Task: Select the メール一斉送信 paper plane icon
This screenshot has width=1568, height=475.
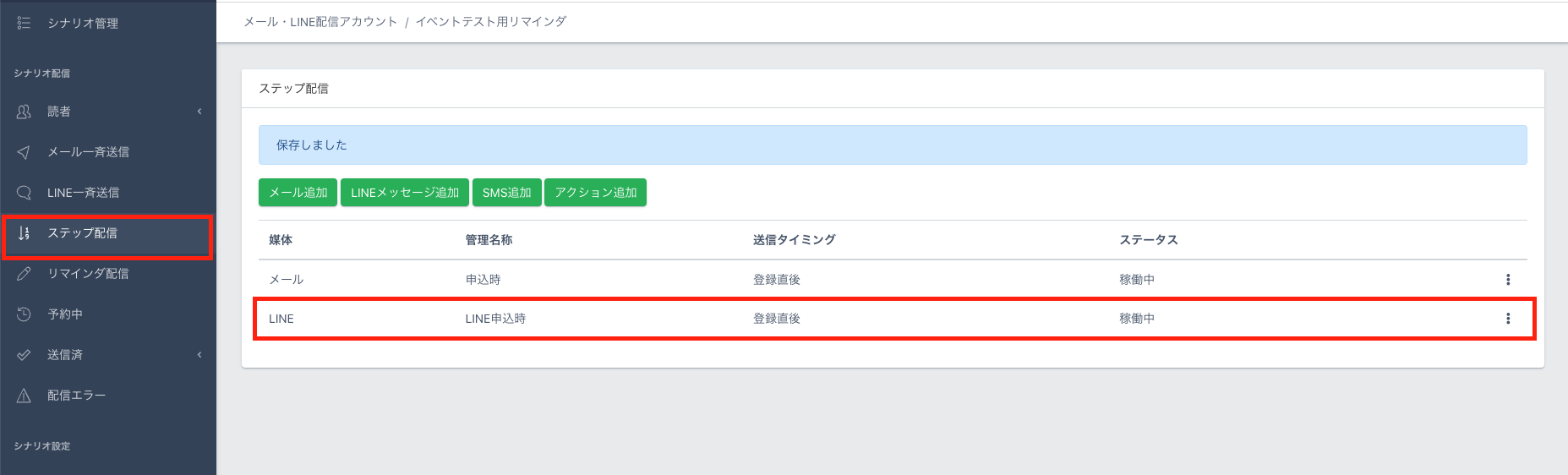Action: [24, 152]
